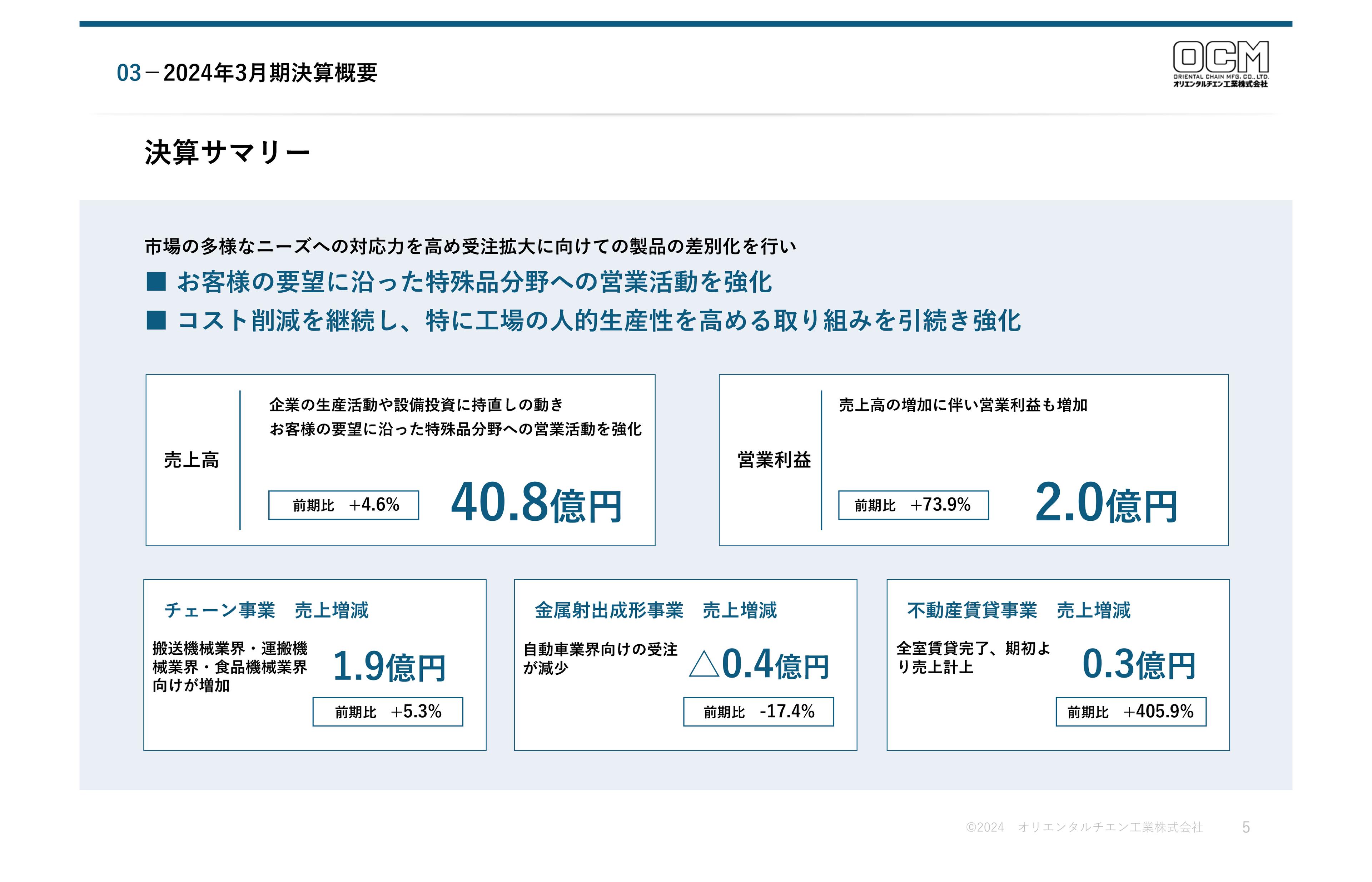The height and width of the screenshot is (882, 1372).
Task: Click the 金属射出成形事業 売上増減 heading
Action: point(656,610)
